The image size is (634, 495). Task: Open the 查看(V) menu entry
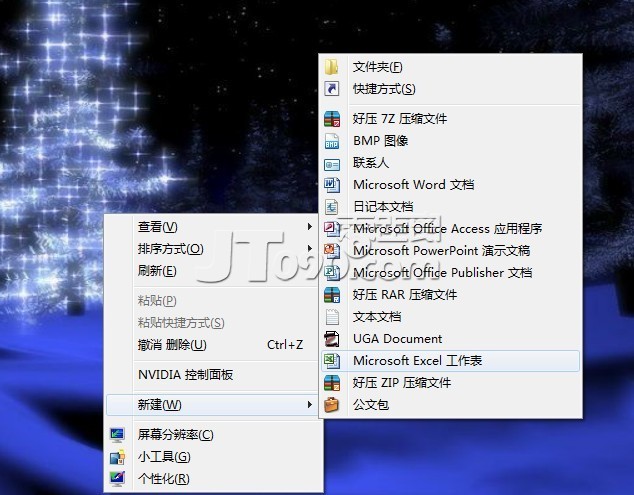[212, 226]
